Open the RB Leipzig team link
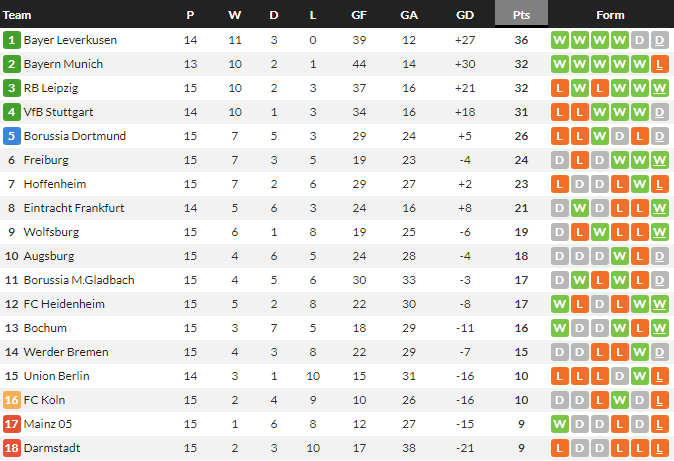The width and height of the screenshot is (674, 461). [50, 88]
